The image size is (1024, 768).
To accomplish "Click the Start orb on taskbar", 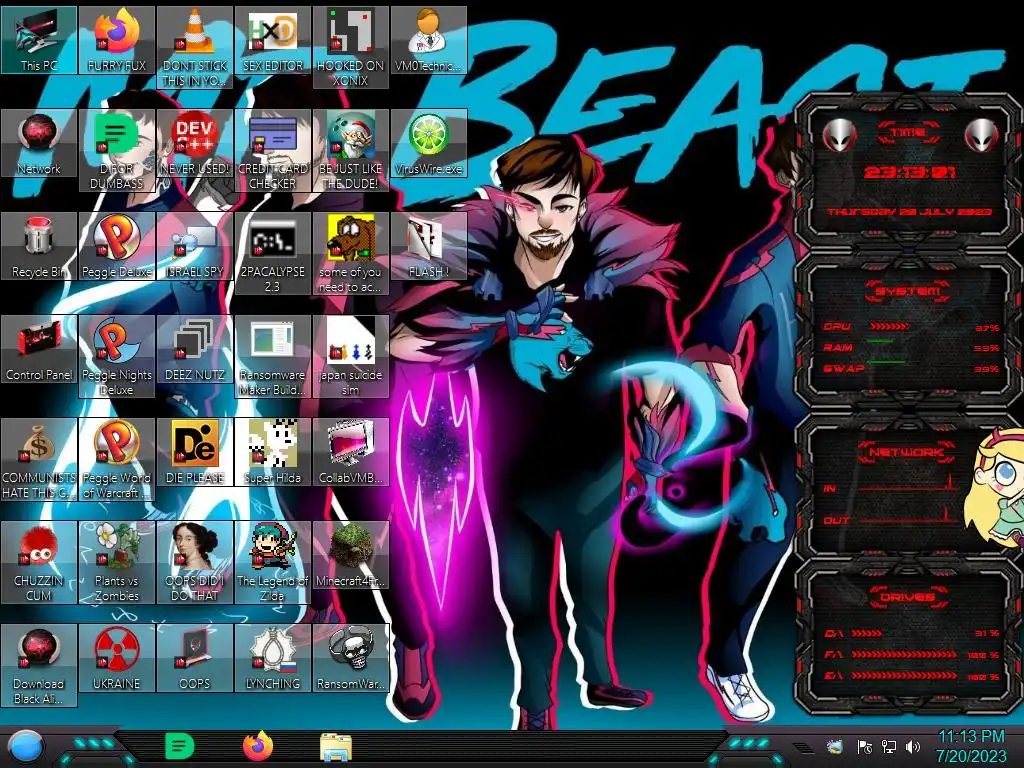I will (25, 748).
